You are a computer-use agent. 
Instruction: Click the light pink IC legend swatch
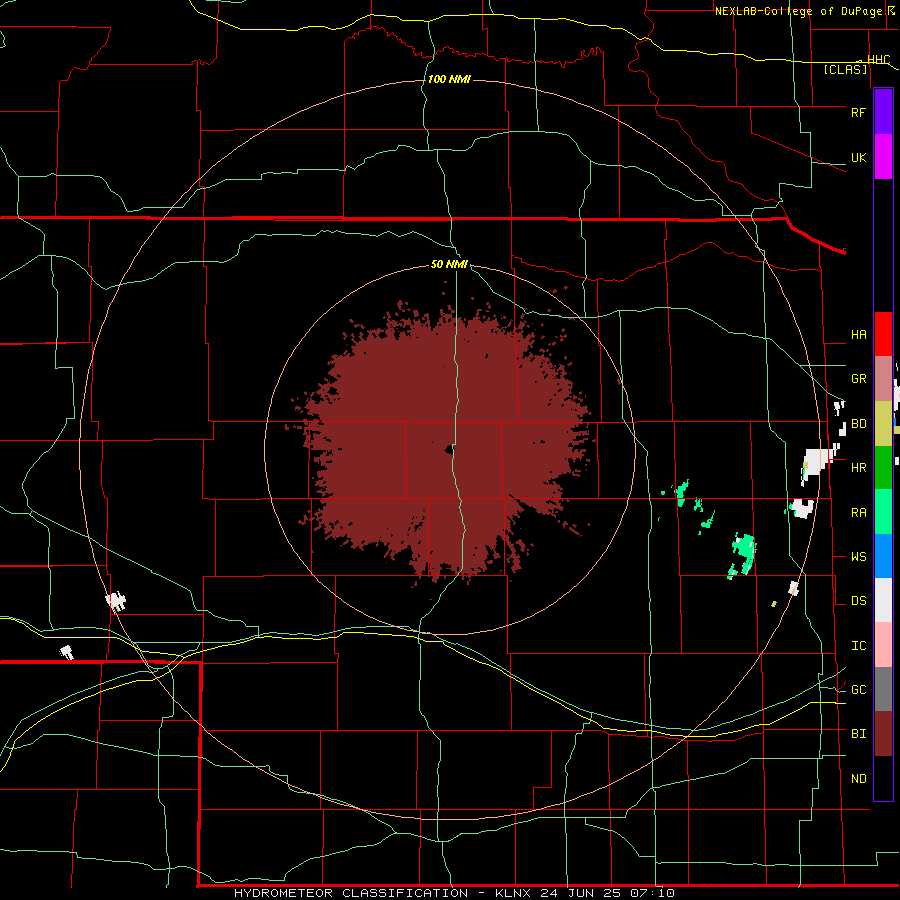pyautogui.click(x=883, y=645)
